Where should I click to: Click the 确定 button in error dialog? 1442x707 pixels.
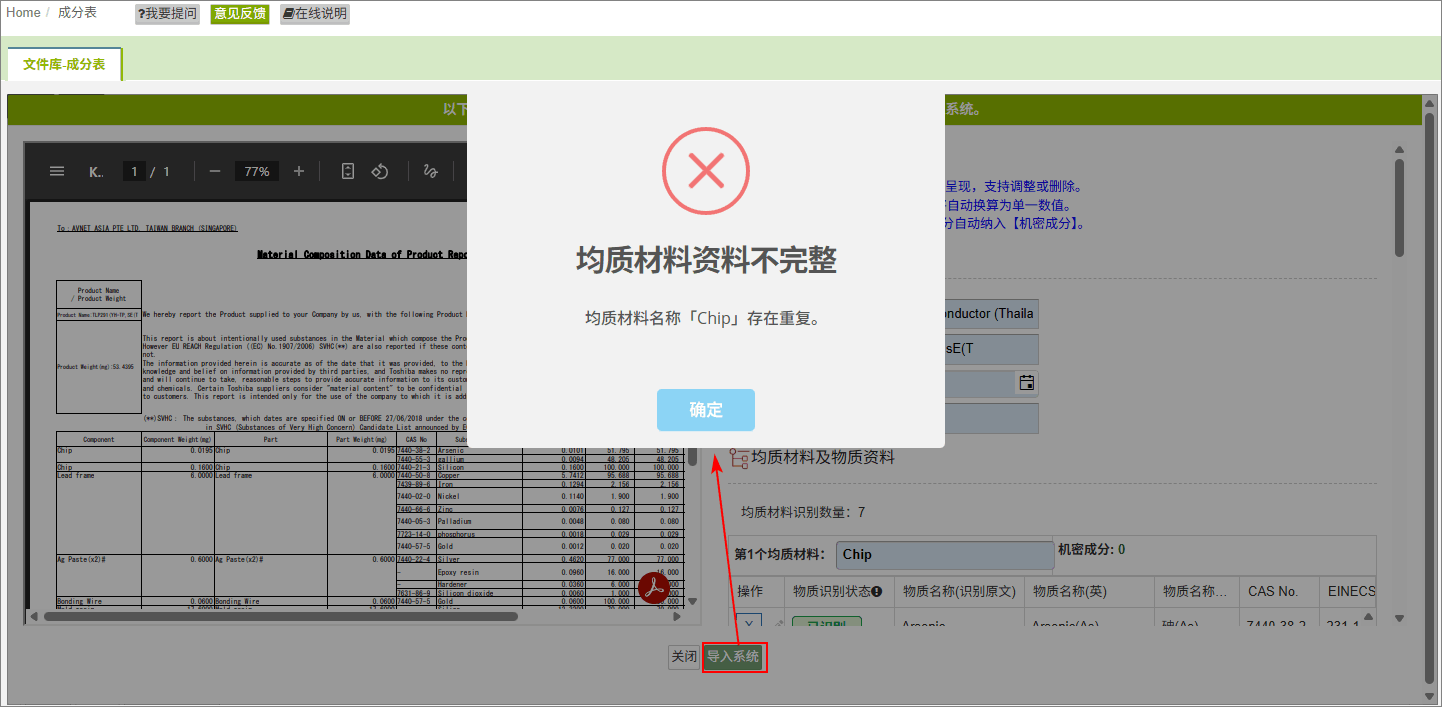coord(706,410)
